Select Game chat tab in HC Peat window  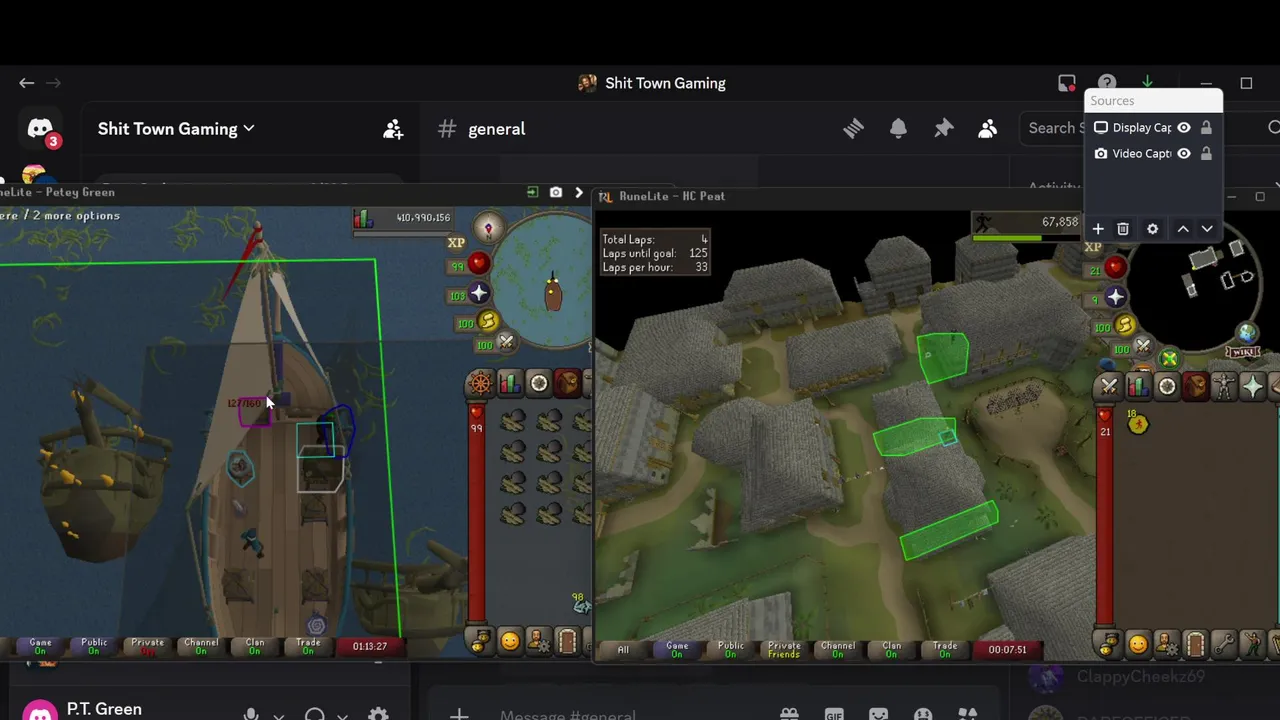[x=677, y=649]
